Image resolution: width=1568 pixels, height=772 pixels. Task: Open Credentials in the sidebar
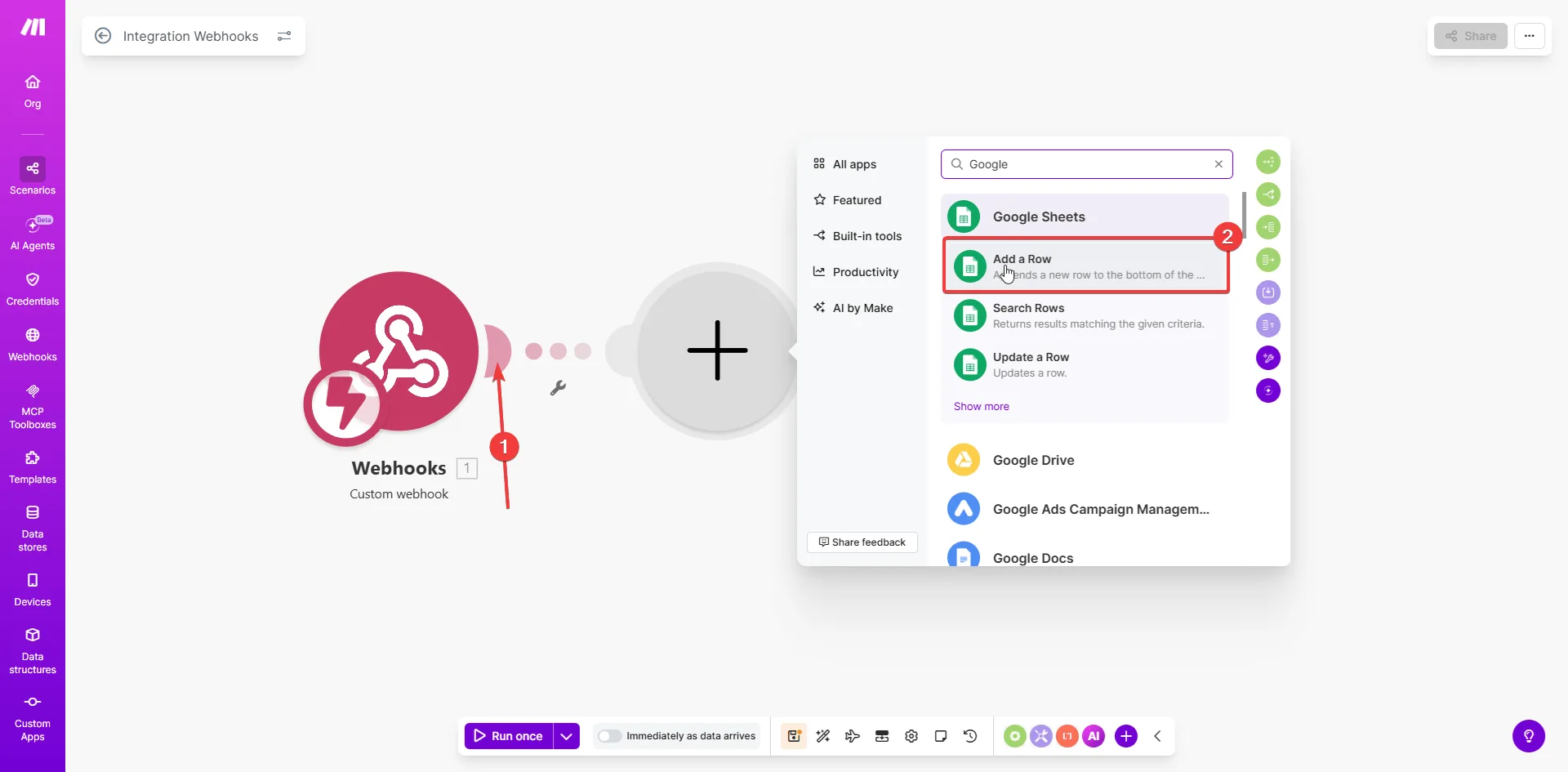33,289
